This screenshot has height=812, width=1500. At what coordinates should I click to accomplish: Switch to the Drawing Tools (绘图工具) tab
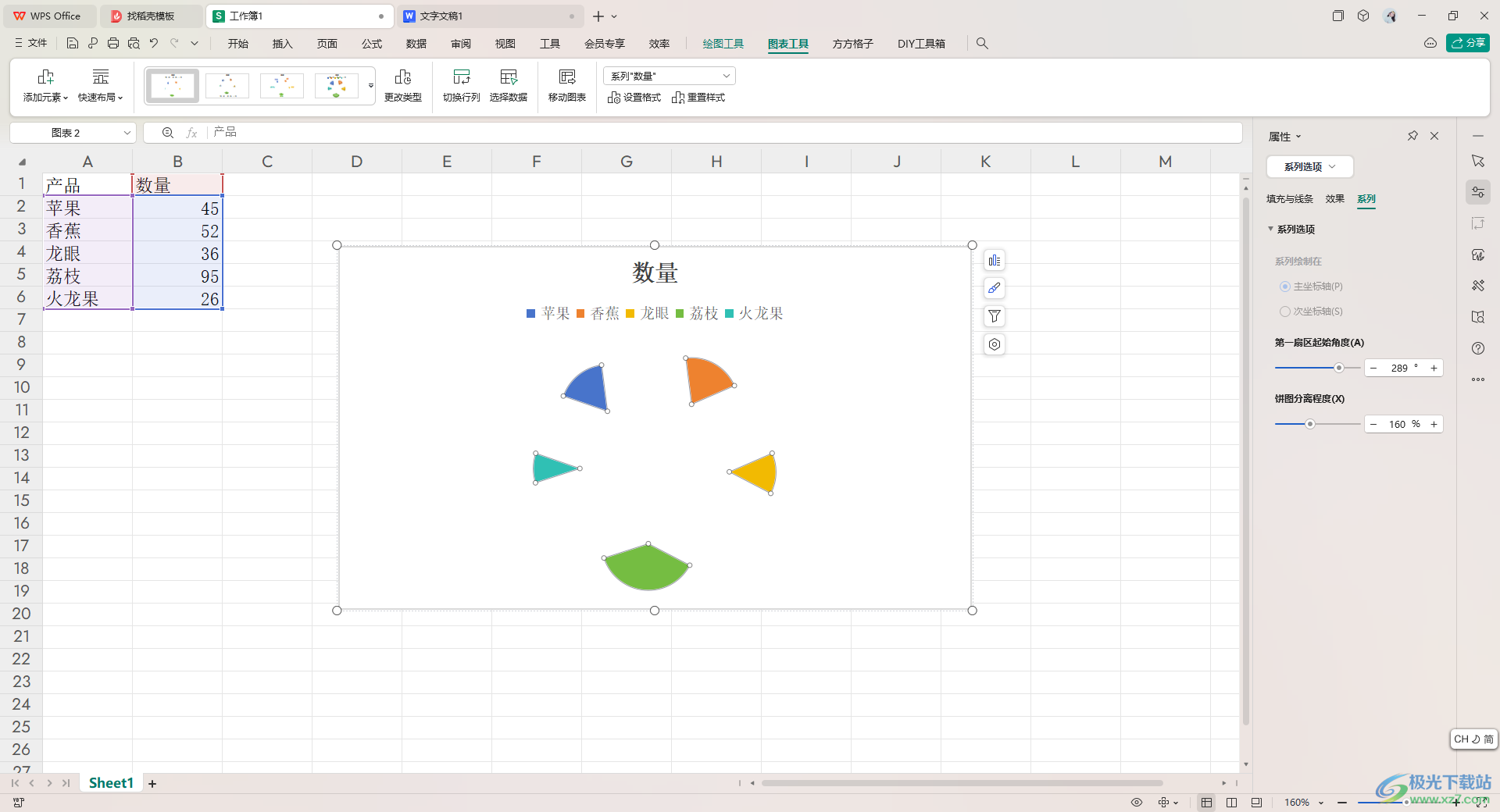723,44
